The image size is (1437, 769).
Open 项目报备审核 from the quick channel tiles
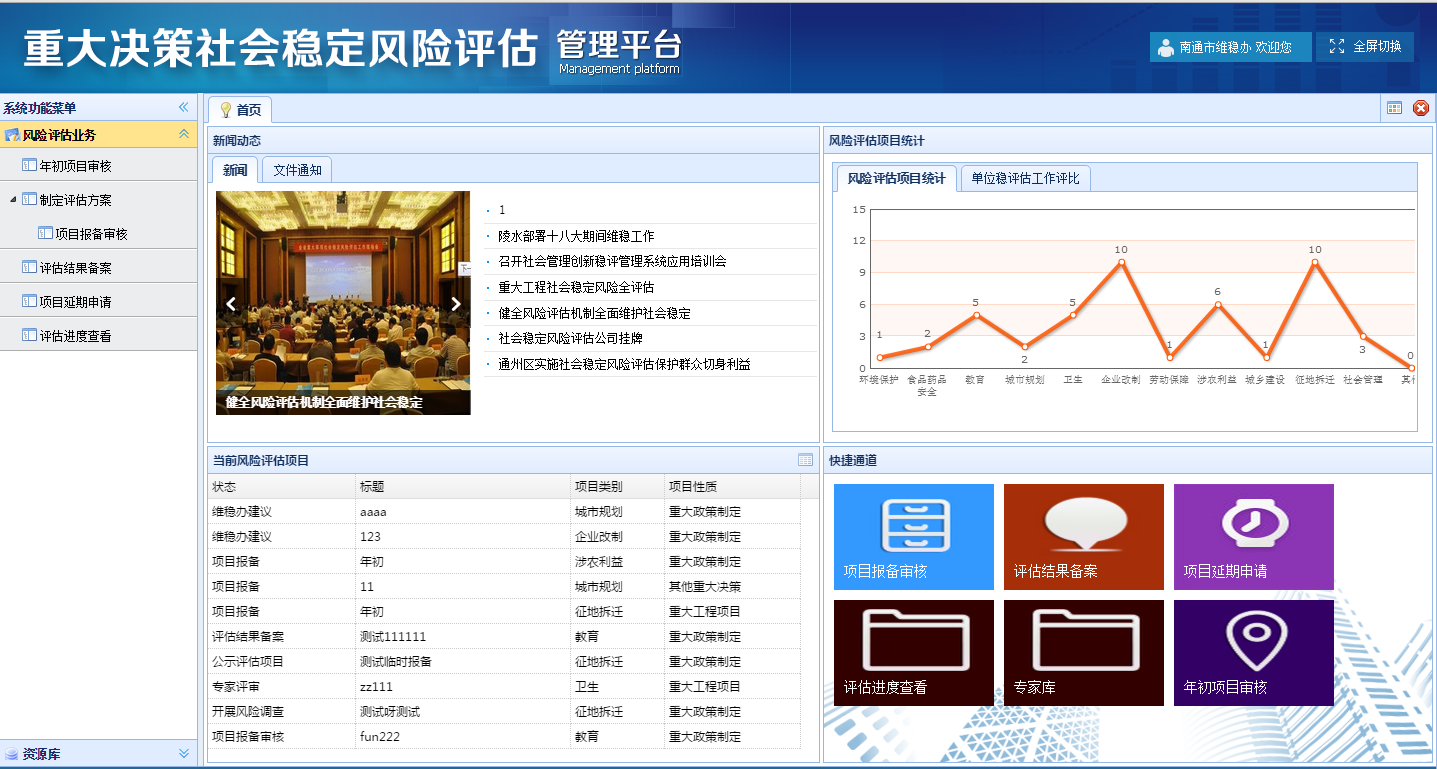[911, 536]
